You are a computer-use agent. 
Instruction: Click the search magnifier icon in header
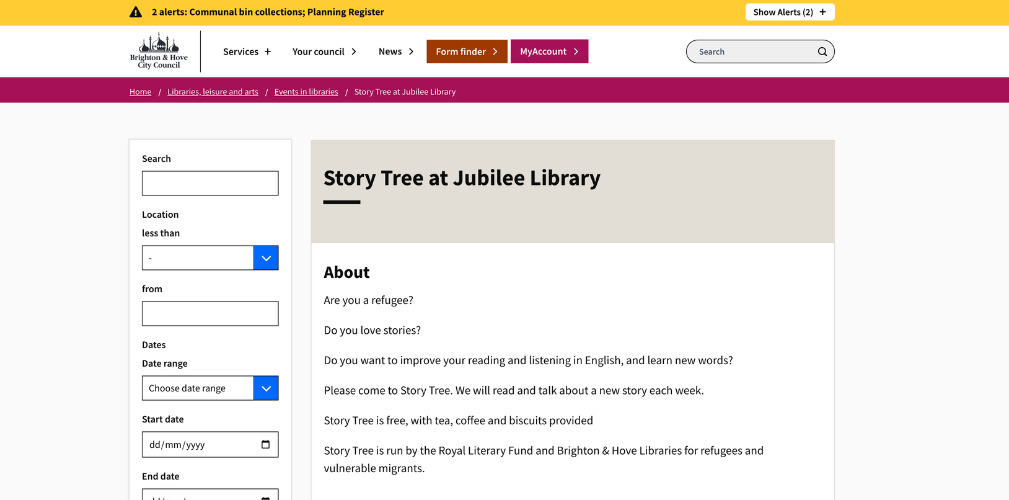pos(822,52)
